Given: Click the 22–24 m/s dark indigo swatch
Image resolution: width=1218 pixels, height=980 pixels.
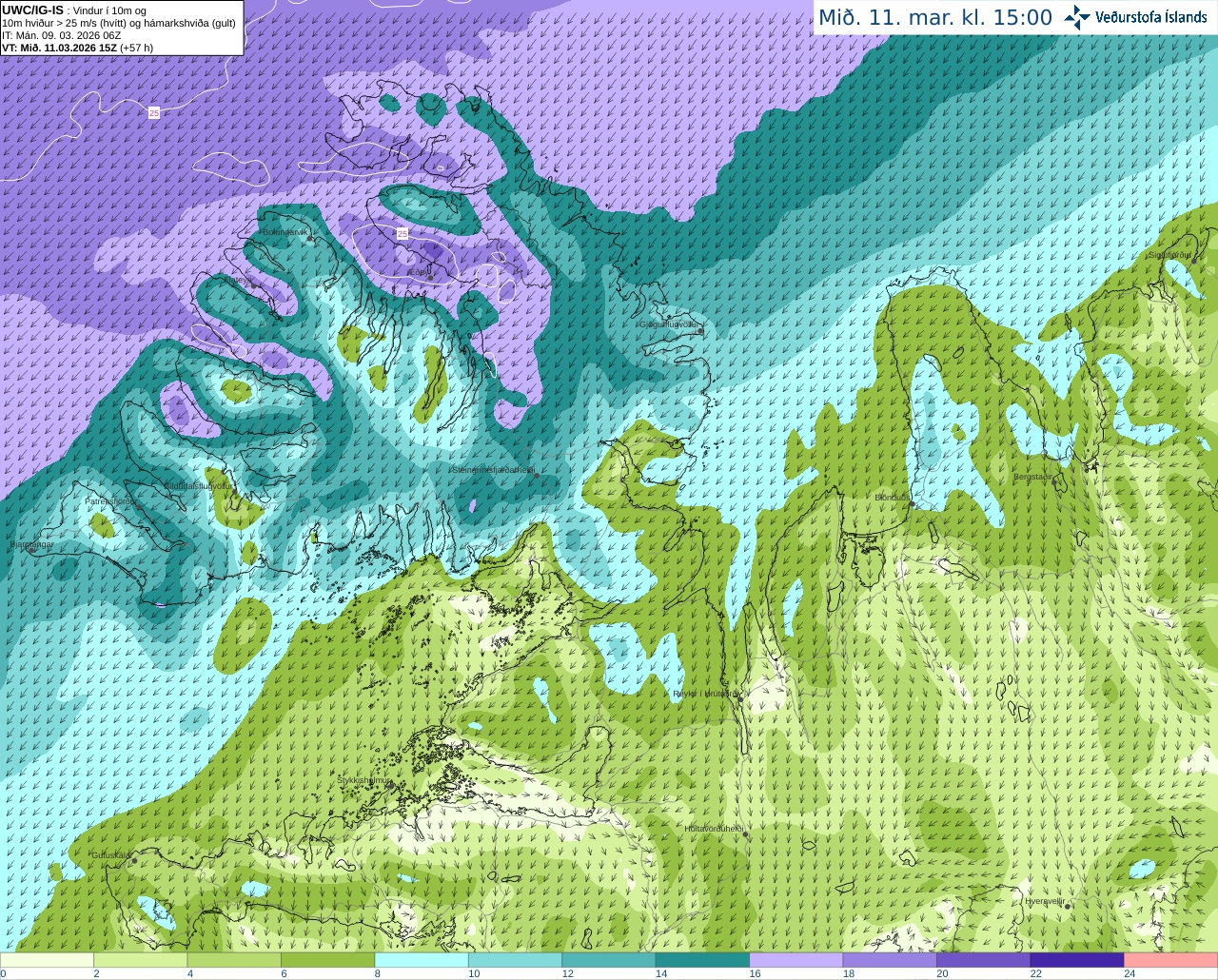Looking at the screenshot, I should coord(1077,960).
